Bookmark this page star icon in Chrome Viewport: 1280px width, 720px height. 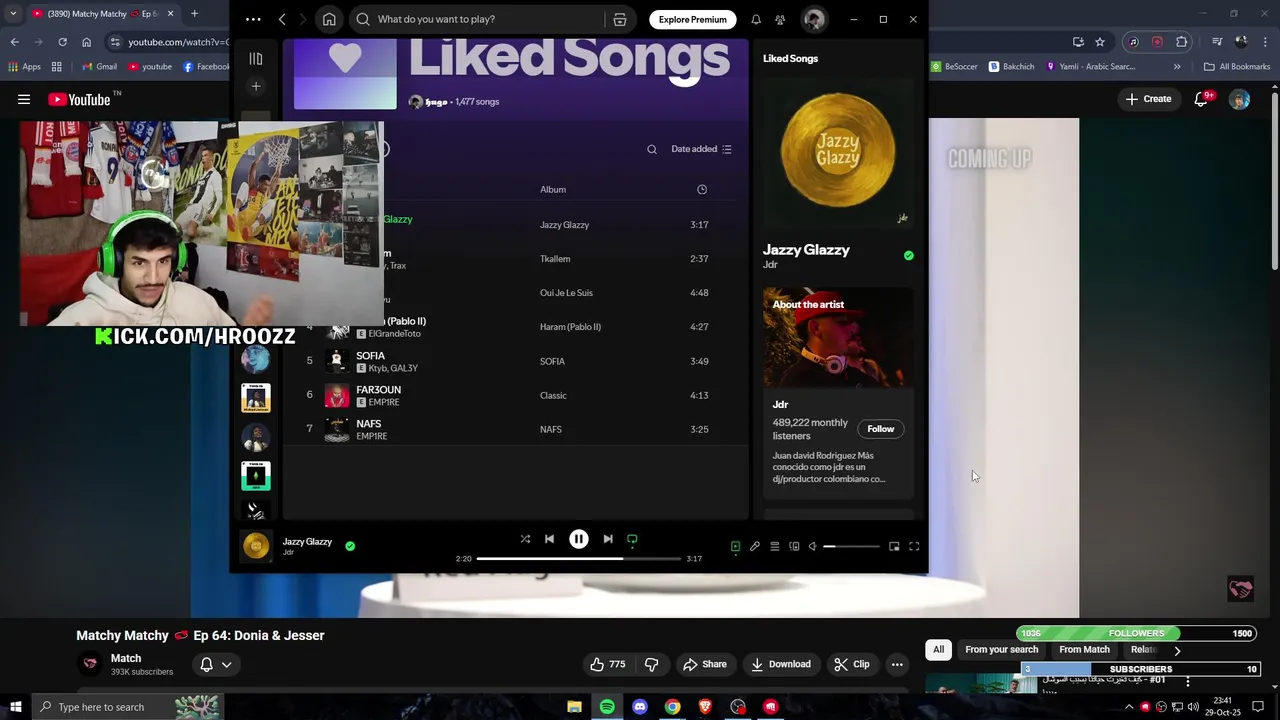click(1100, 42)
